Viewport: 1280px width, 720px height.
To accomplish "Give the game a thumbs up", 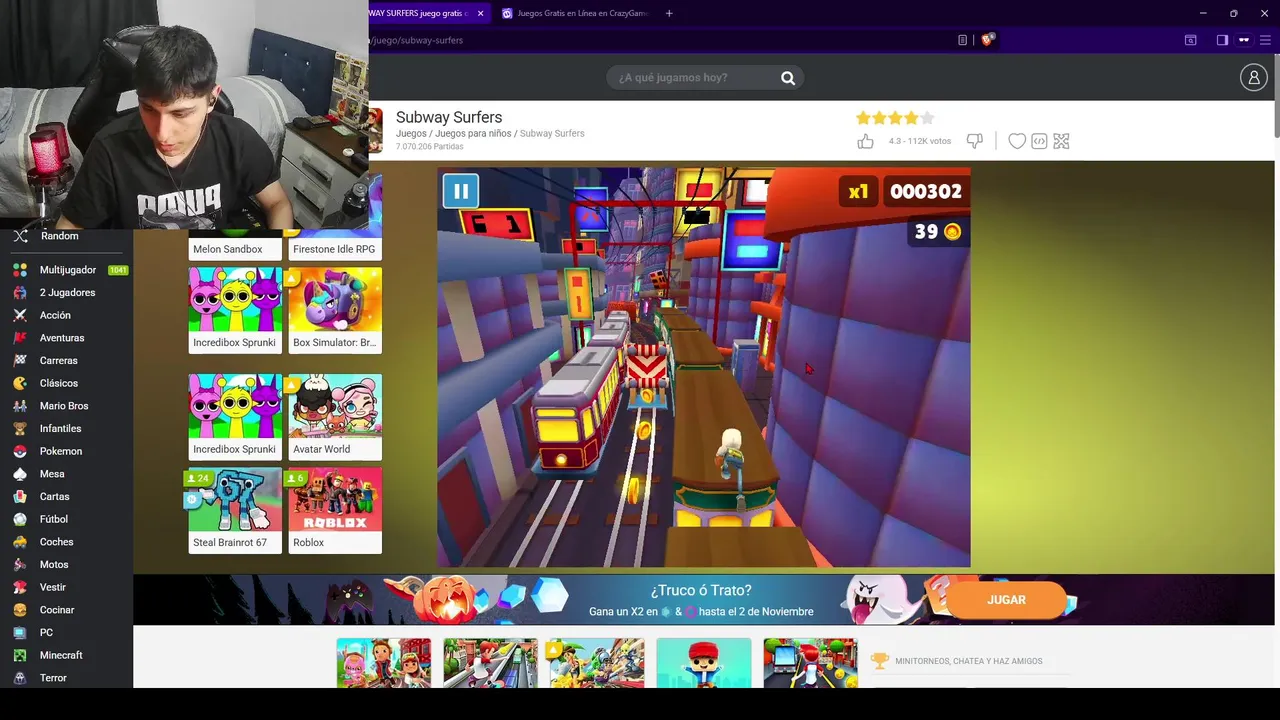I will pos(866,141).
